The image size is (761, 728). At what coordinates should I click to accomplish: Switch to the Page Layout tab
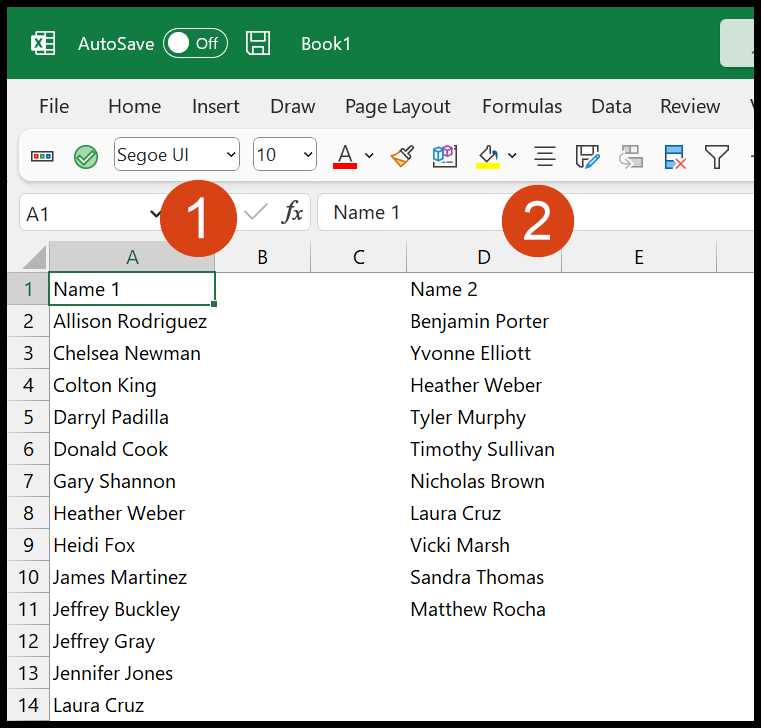coord(397,106)
